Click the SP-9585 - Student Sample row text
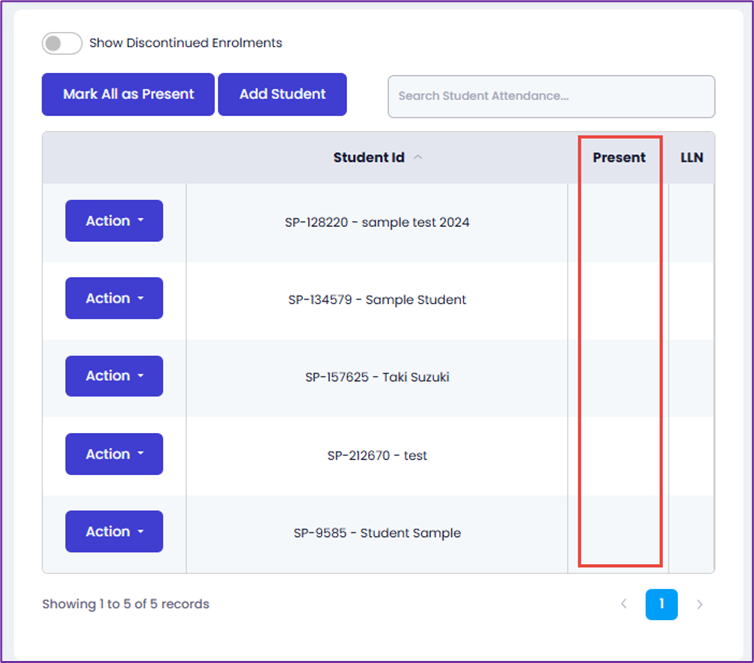 (377, 533)
